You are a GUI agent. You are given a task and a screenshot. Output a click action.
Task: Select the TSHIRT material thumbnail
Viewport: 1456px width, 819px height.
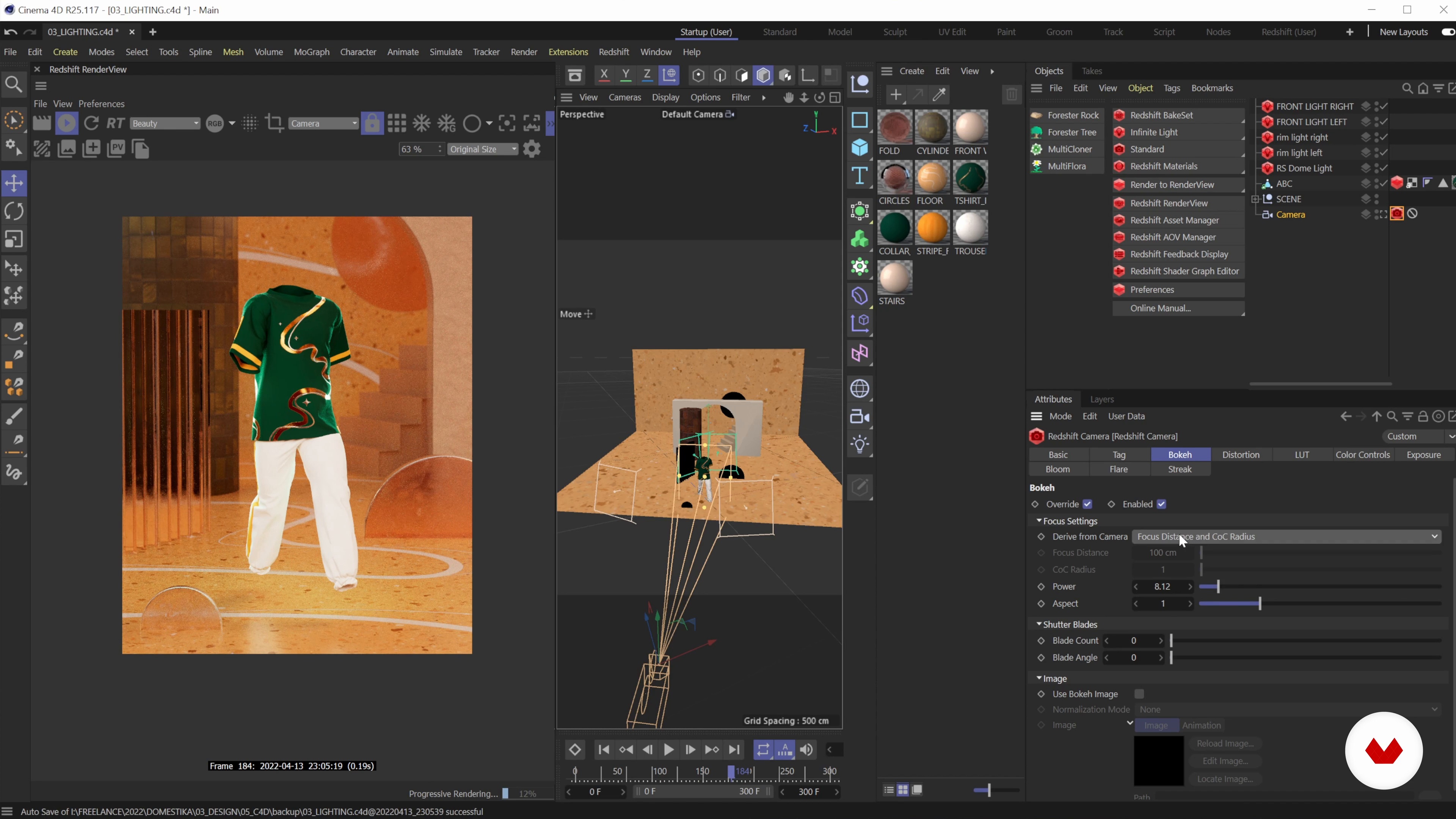971,177
